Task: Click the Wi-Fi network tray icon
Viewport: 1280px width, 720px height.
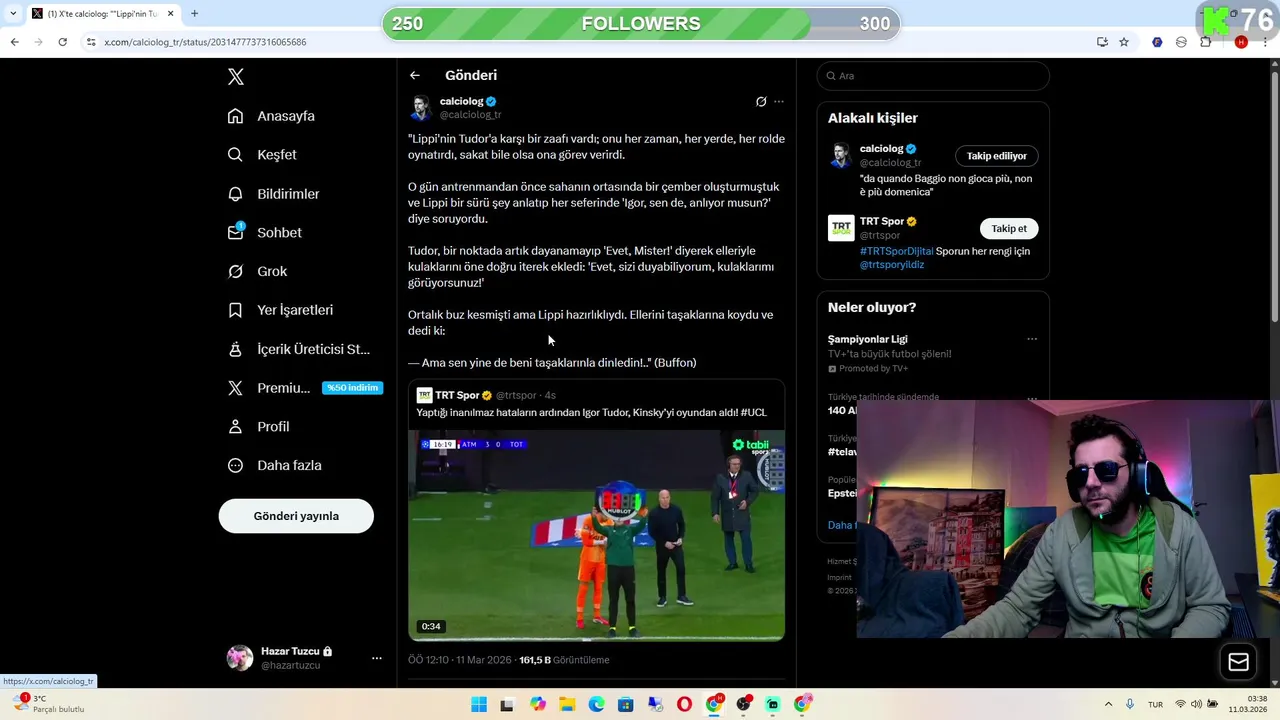Action: tap(1180, 705)
